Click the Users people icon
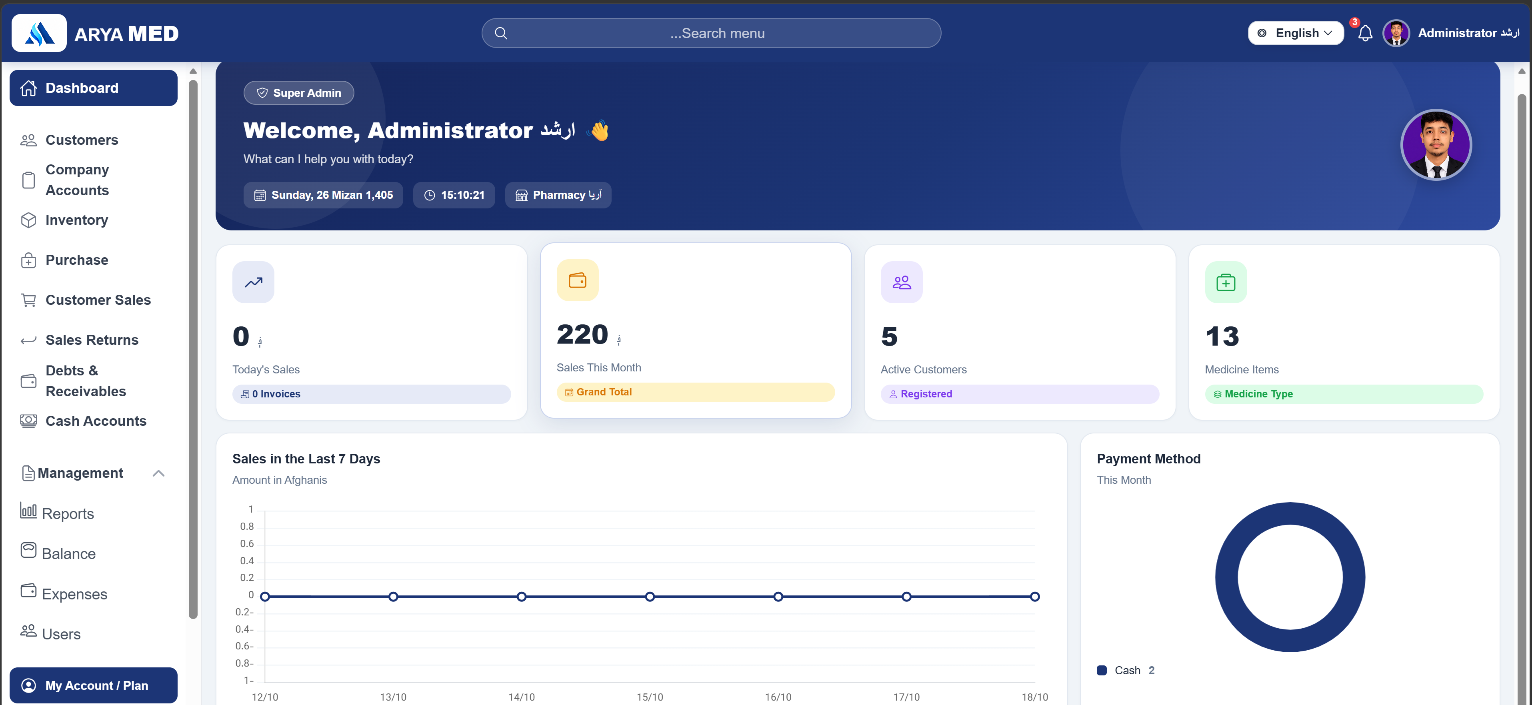The height and width of the screenshot is (705, 1532). pyautogui.click(x=28, y=631)
